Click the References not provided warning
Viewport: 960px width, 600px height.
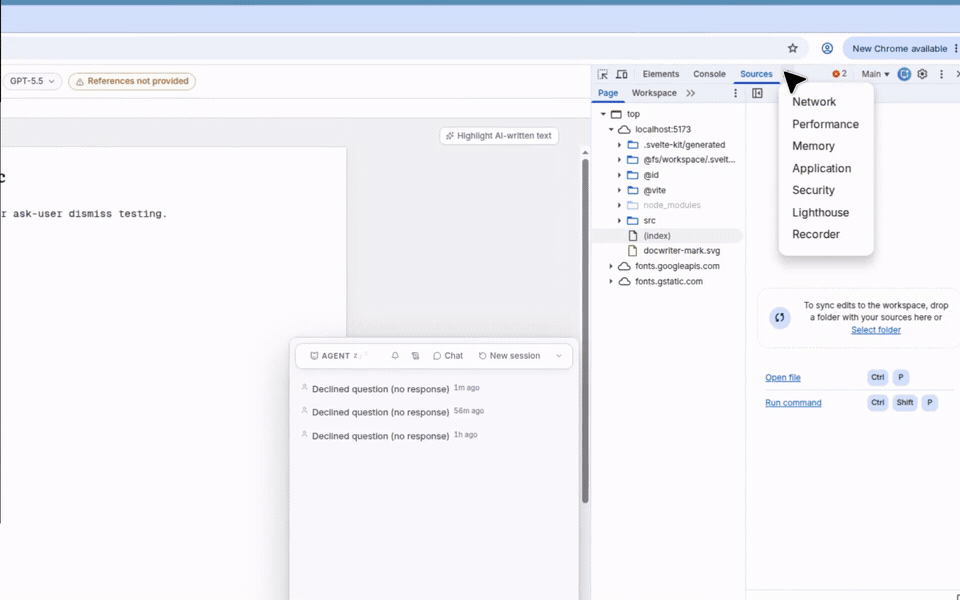[x=132, y=81]
